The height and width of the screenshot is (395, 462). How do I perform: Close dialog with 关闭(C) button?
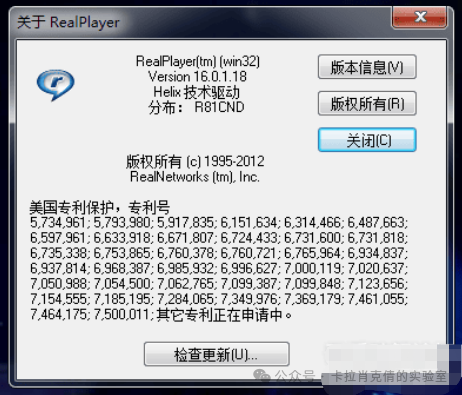[x=367, y=140]
